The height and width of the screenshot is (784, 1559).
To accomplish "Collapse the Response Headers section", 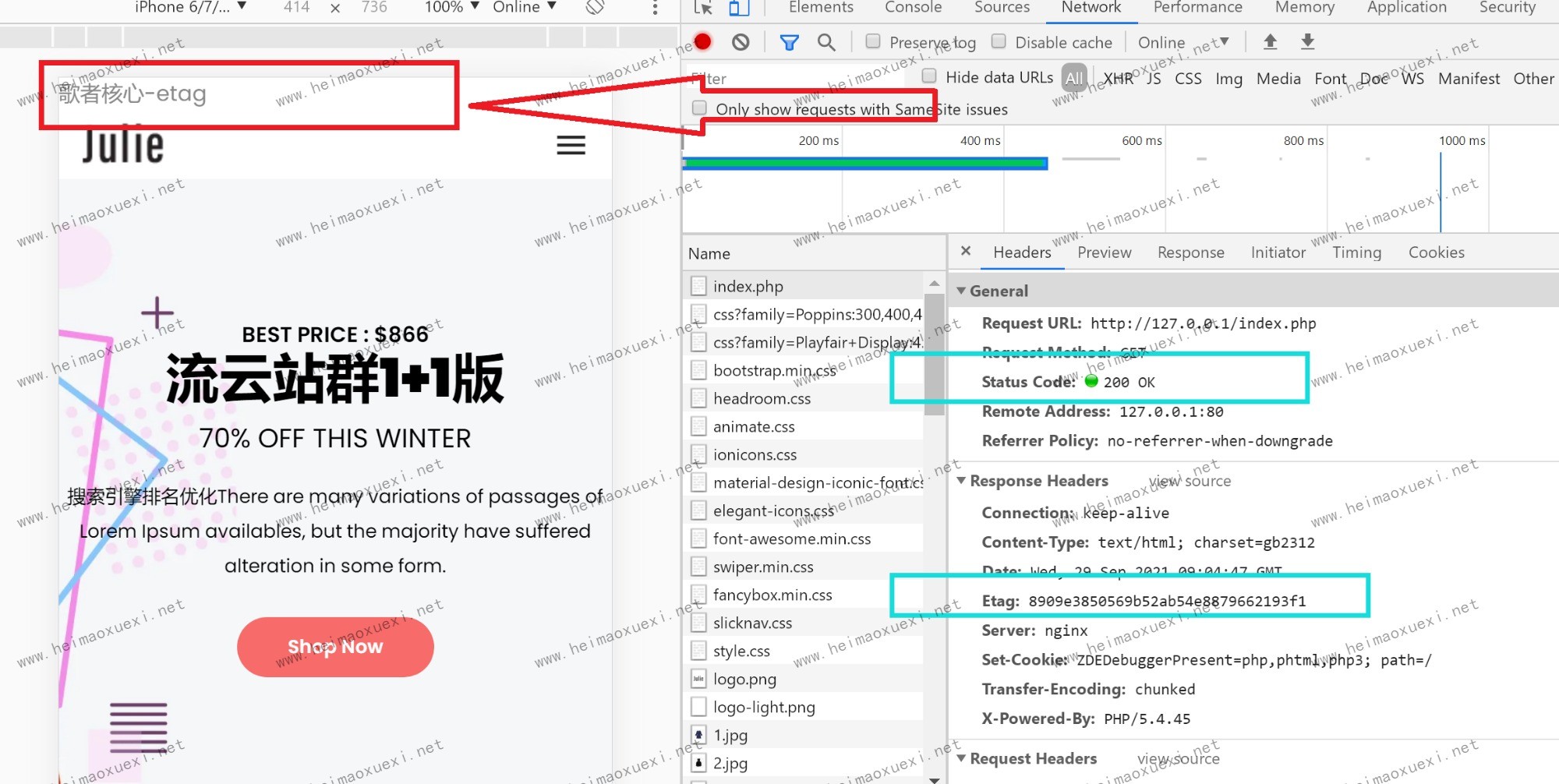I will point(962,481).
